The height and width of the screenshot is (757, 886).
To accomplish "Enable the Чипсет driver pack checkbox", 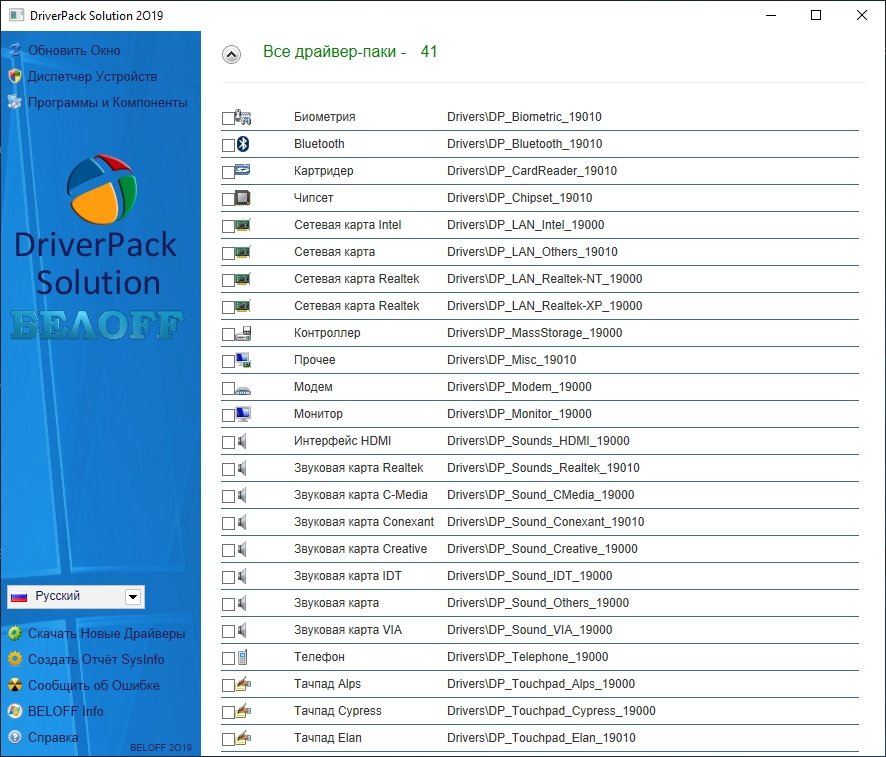I will (x=228, y=200).
